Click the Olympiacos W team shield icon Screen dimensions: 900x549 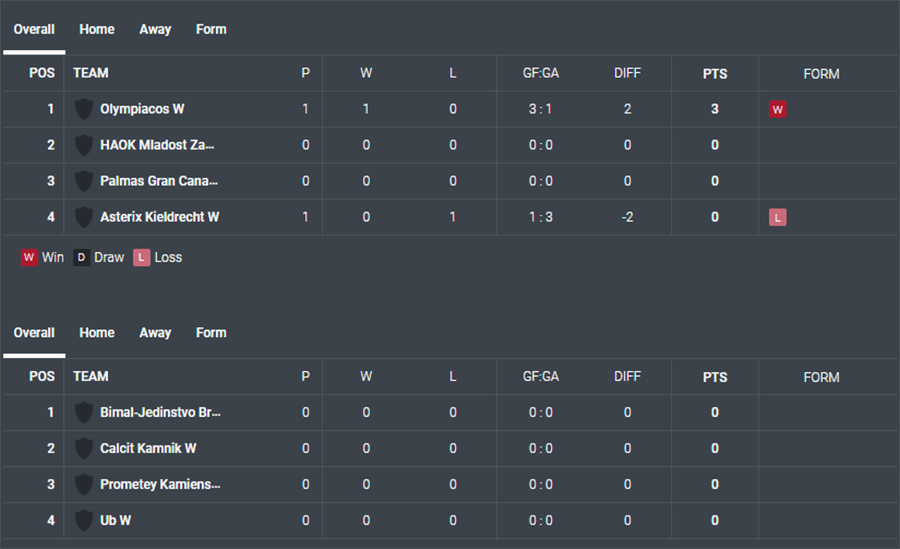84,109
